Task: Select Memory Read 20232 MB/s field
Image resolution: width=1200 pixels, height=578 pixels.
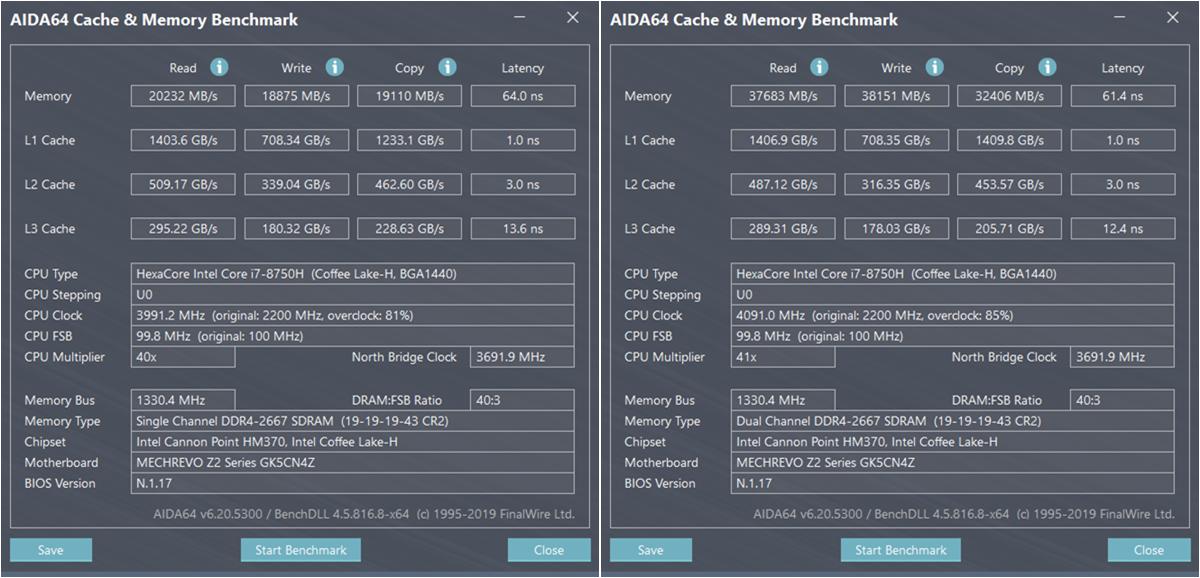Action: (x=182, y=96)
